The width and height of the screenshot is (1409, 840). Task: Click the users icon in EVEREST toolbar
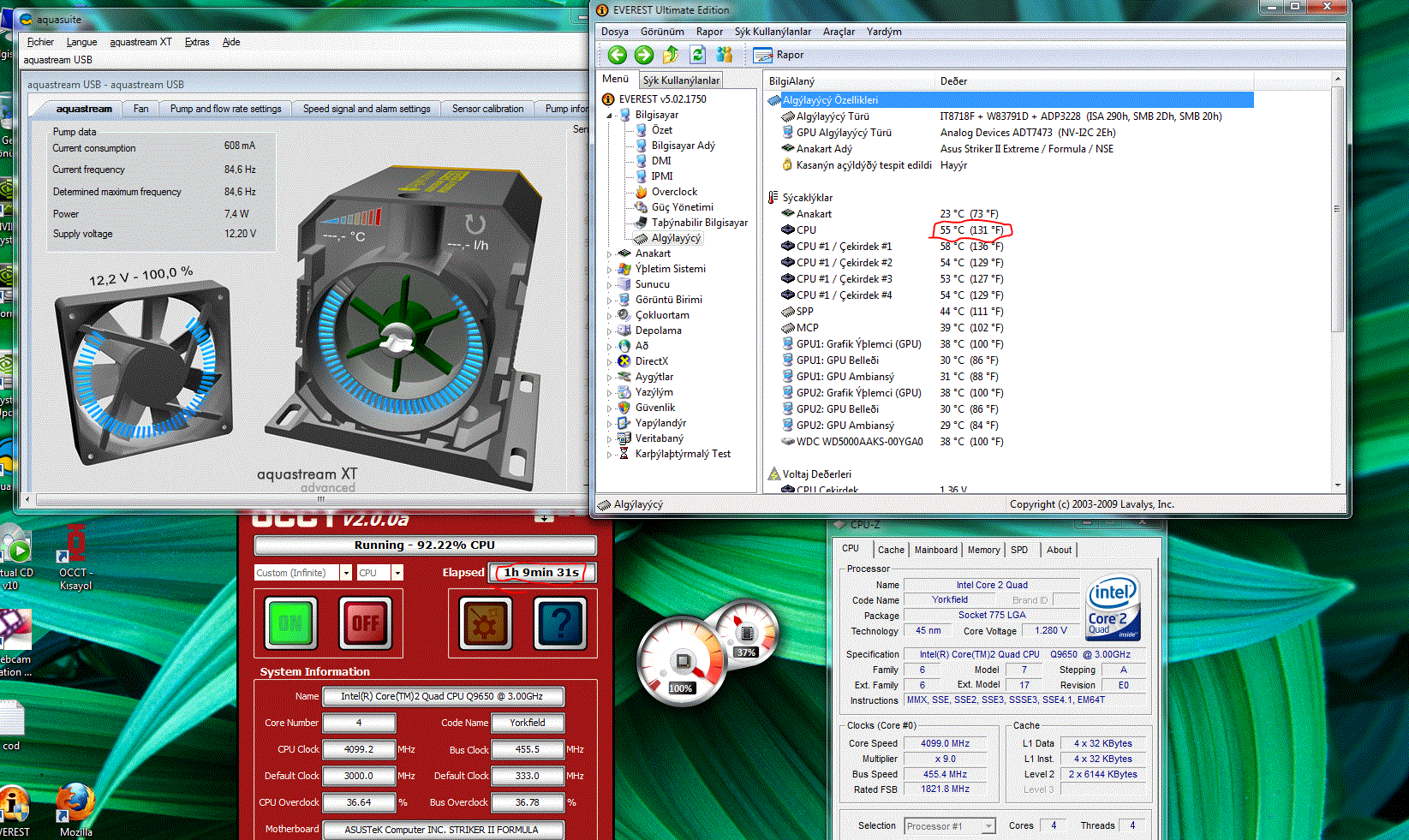[725, 55]
